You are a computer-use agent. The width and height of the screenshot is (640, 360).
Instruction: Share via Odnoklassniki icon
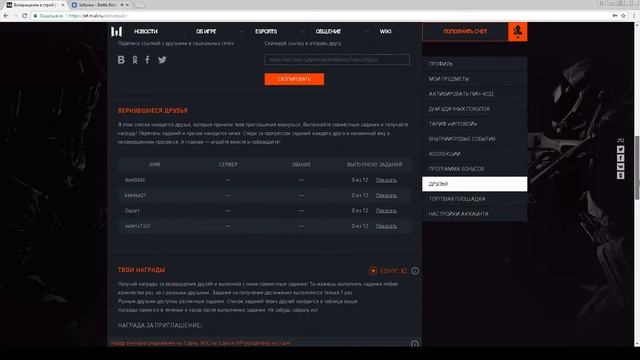coord(135,60)
